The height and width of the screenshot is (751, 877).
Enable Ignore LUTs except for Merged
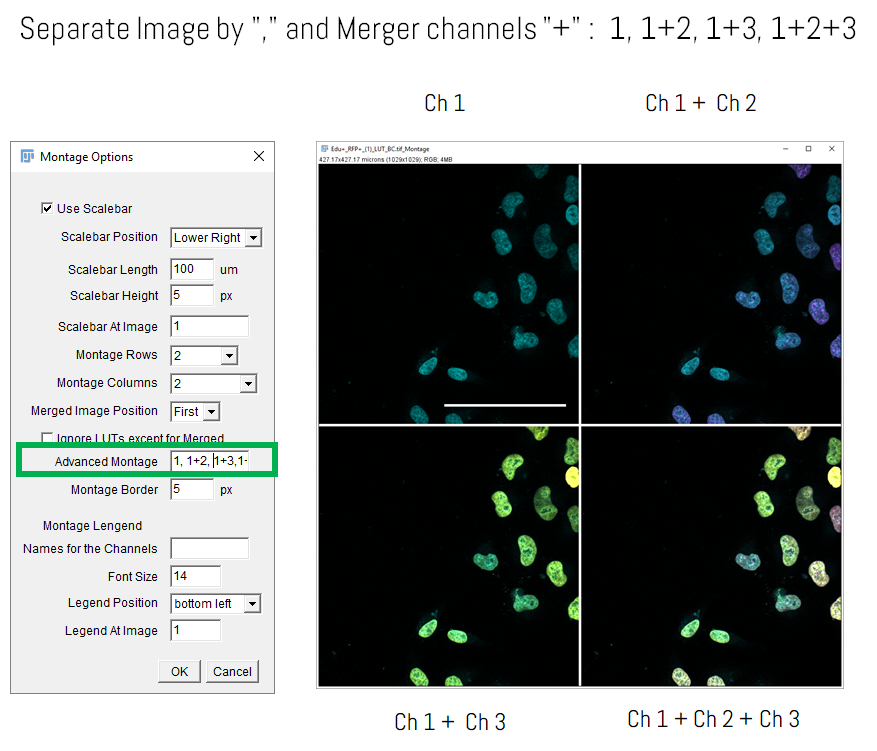coord(47,438)
